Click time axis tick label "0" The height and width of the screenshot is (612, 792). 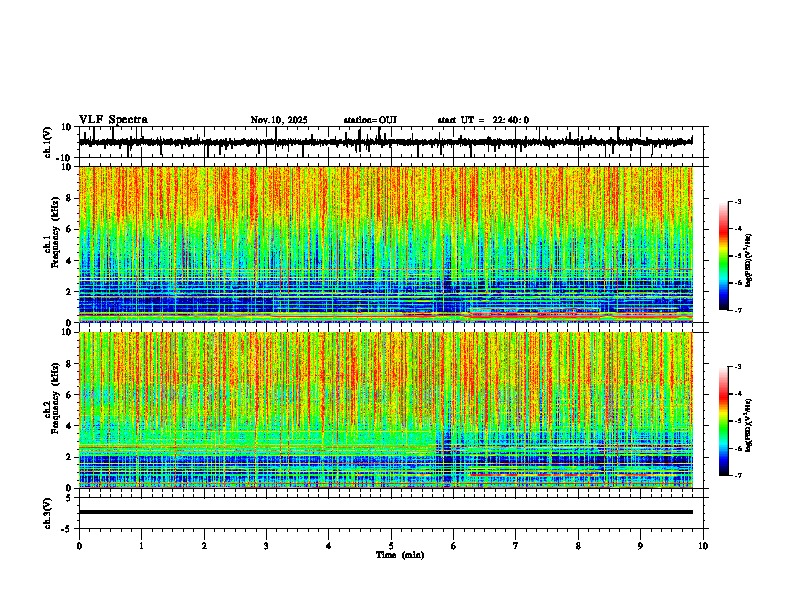(79, 546)
